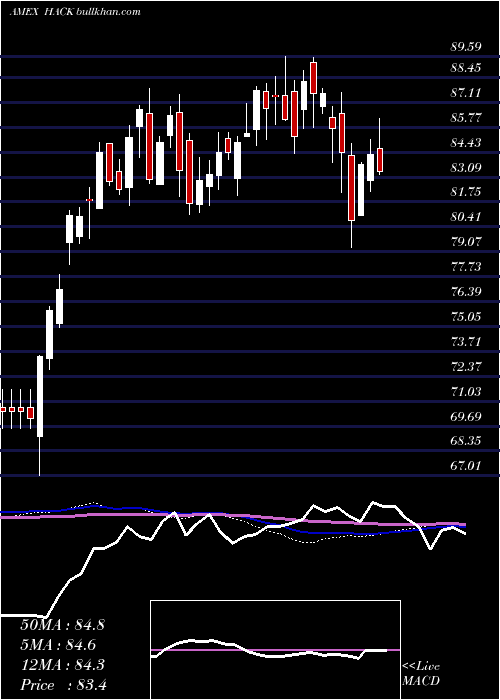500x700 pixels.
Task: Click the 85.77 price axis label
Action: click(466, 118)
